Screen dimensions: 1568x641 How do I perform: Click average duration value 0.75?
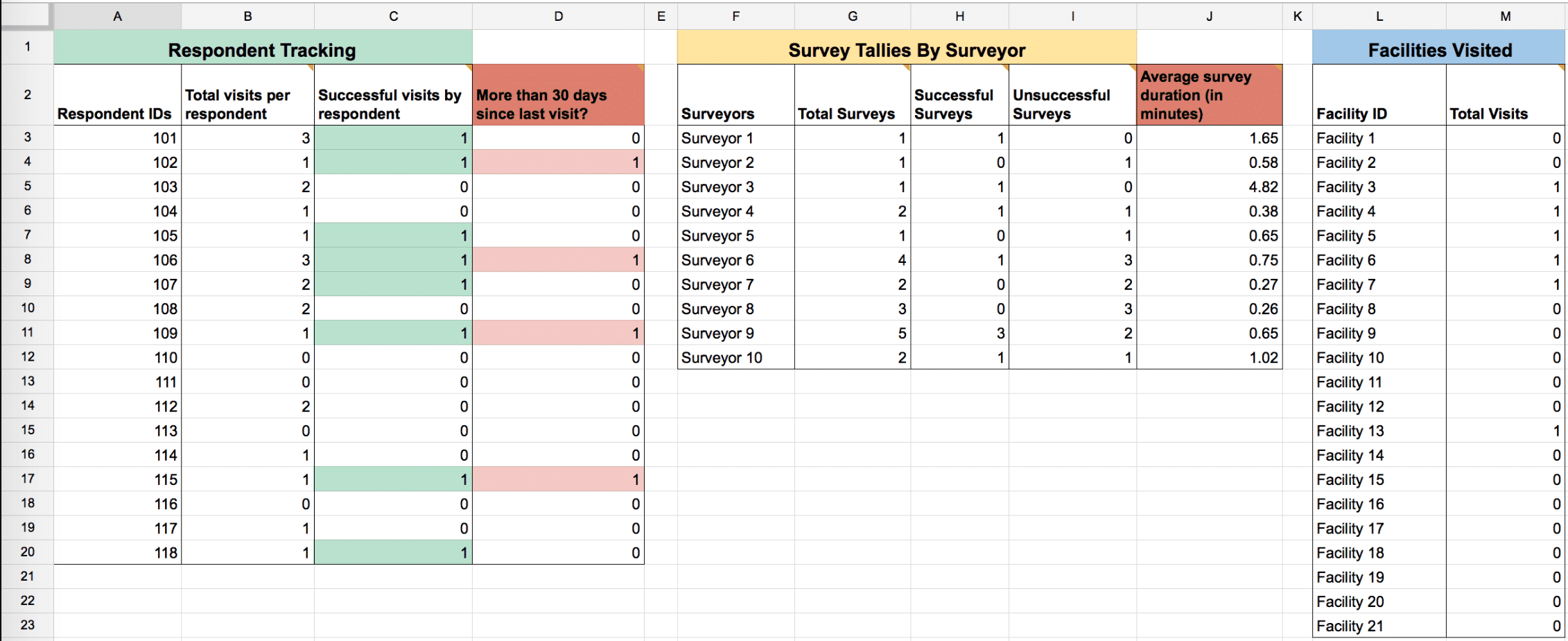[x=1209, y=259]
